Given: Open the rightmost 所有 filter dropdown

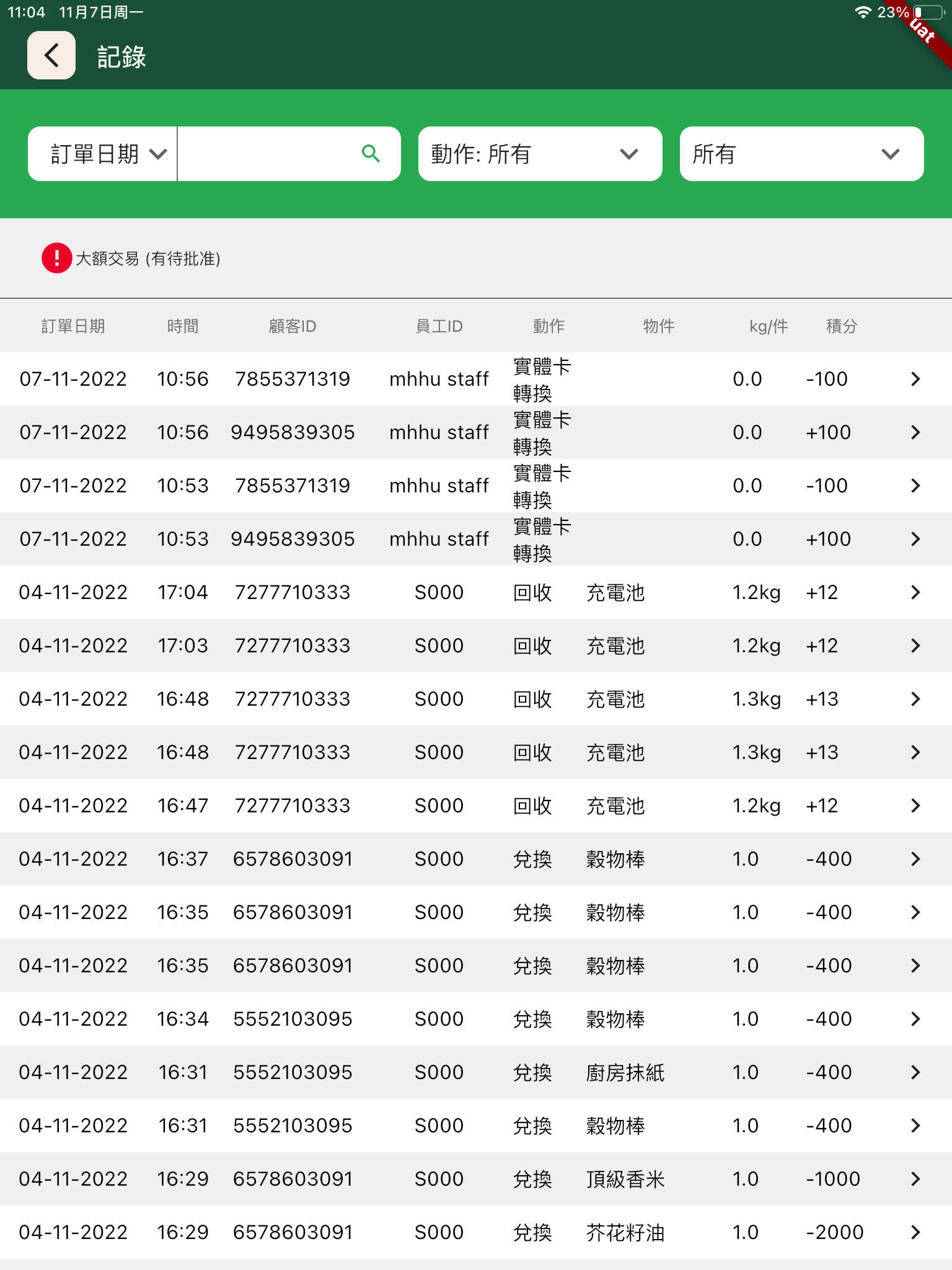Looking at the screenshot, I should click(801, 154).
